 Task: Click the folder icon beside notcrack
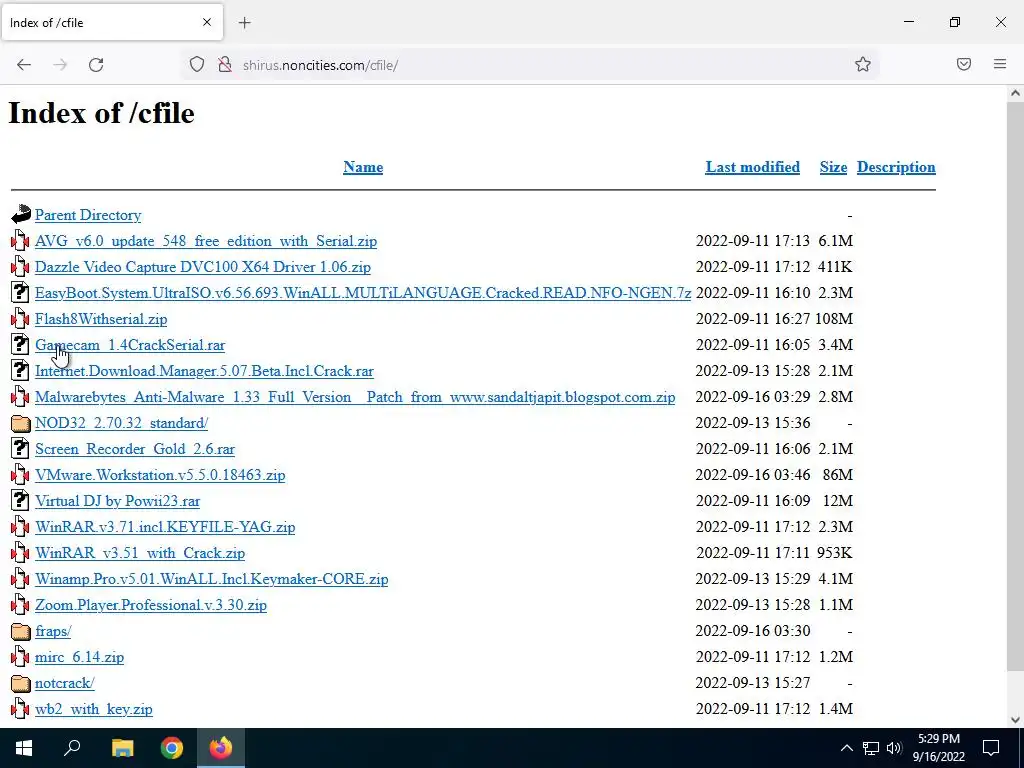point(21,684)
